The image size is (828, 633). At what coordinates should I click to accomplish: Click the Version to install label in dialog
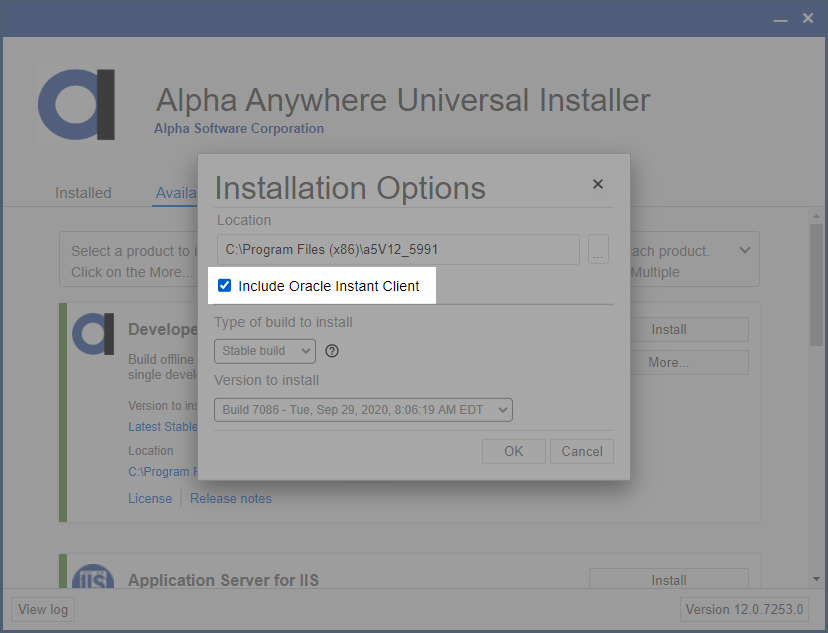pos(267,380)
